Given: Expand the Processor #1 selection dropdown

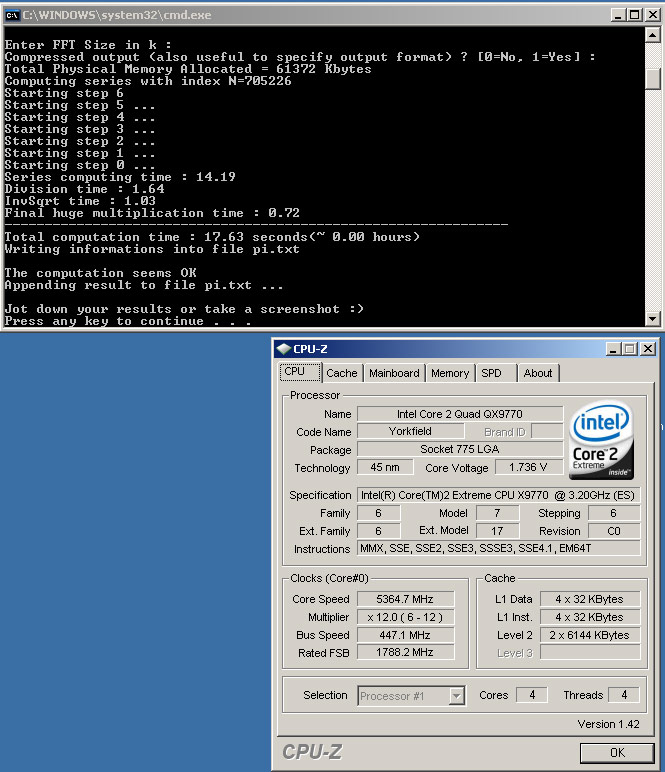Looking at the screenshot, I should 457,696.
